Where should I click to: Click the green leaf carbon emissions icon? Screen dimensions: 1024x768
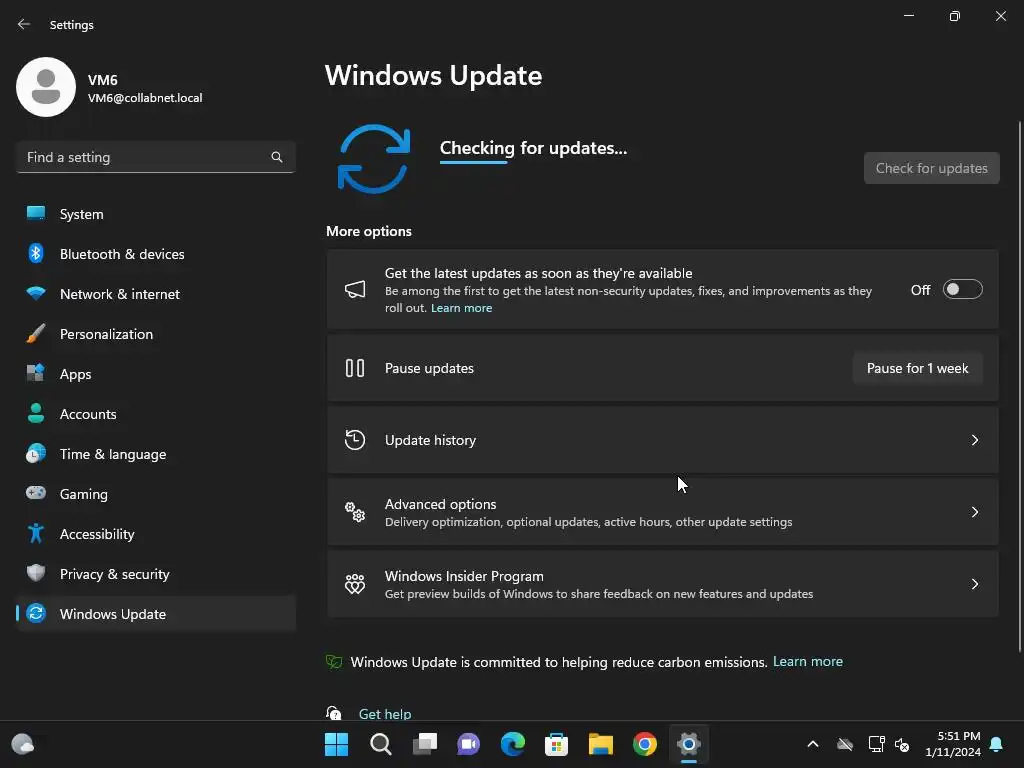coord(334,662)
